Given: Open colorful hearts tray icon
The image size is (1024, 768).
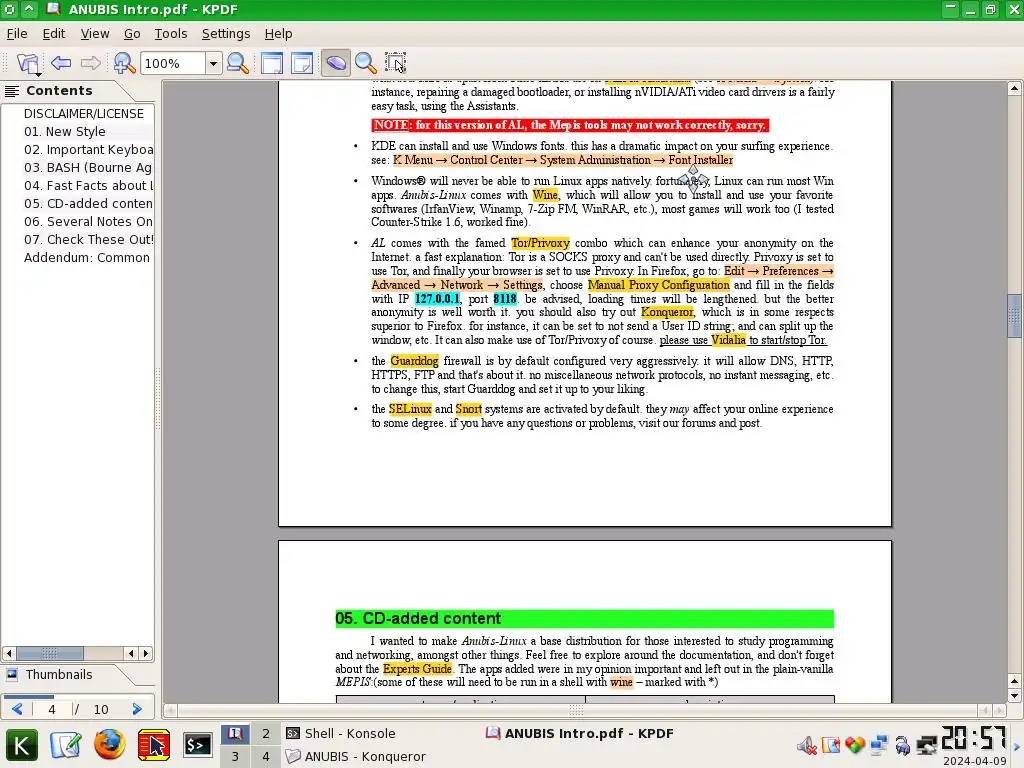Looking at the screenshot, I should point(855,745).
